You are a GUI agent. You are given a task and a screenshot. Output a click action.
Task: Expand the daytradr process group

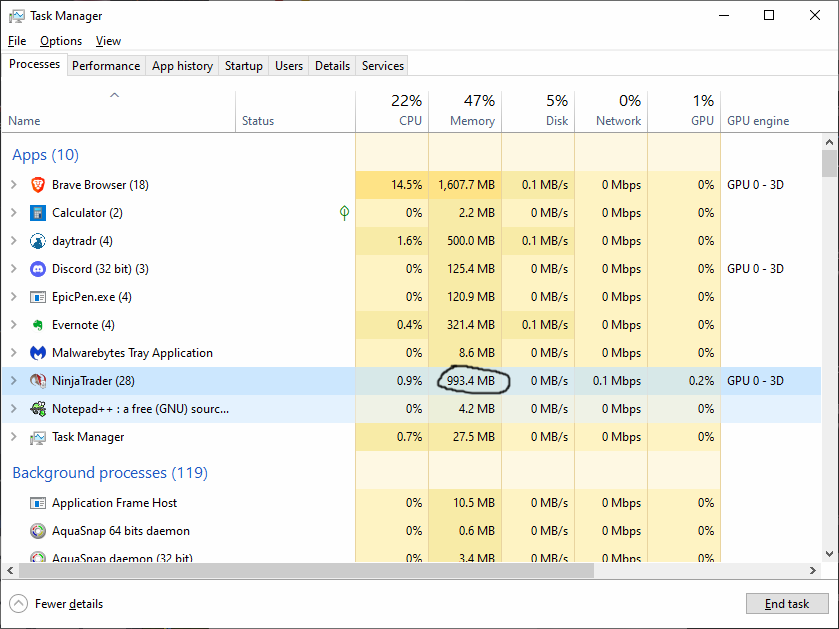coord(14,241)
